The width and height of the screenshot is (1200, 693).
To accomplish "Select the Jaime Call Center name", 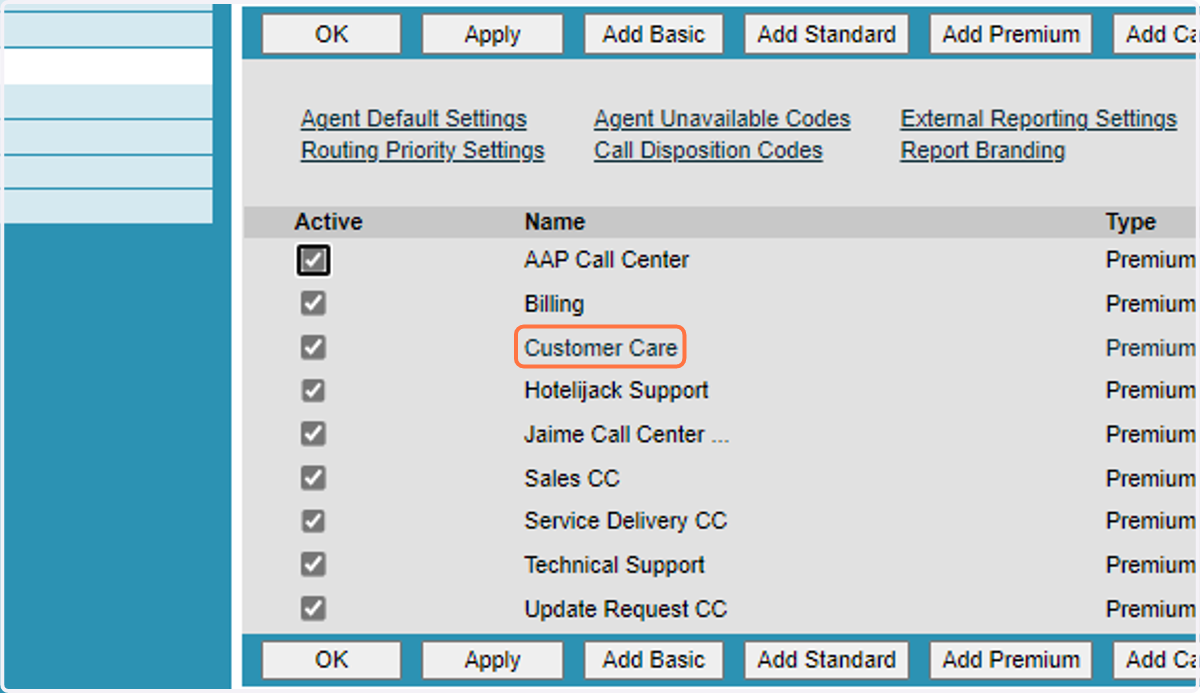I will pos(627,435).
